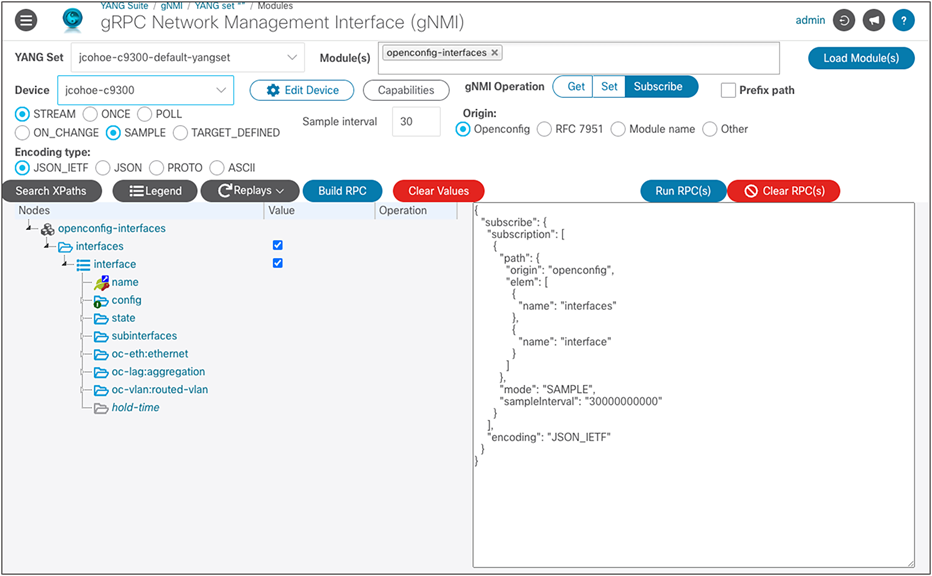Open the Device dropdown
The height and width of the screenshot is (576, 932).
coord(146,90)
